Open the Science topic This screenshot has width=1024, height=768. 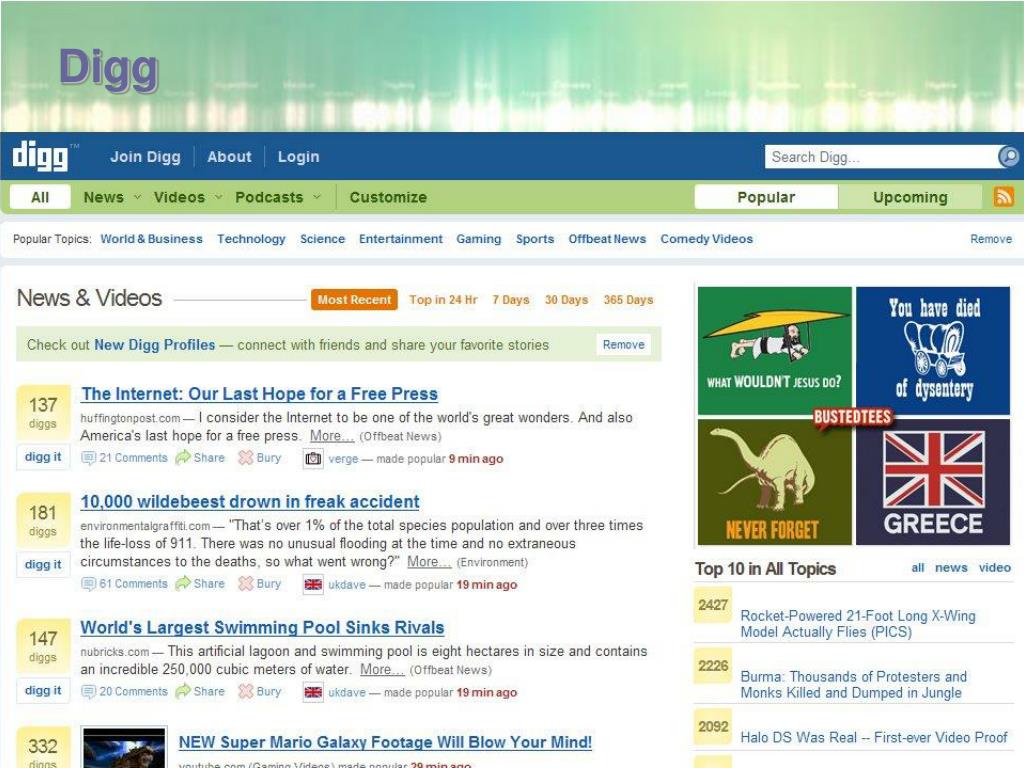[322, 239]
